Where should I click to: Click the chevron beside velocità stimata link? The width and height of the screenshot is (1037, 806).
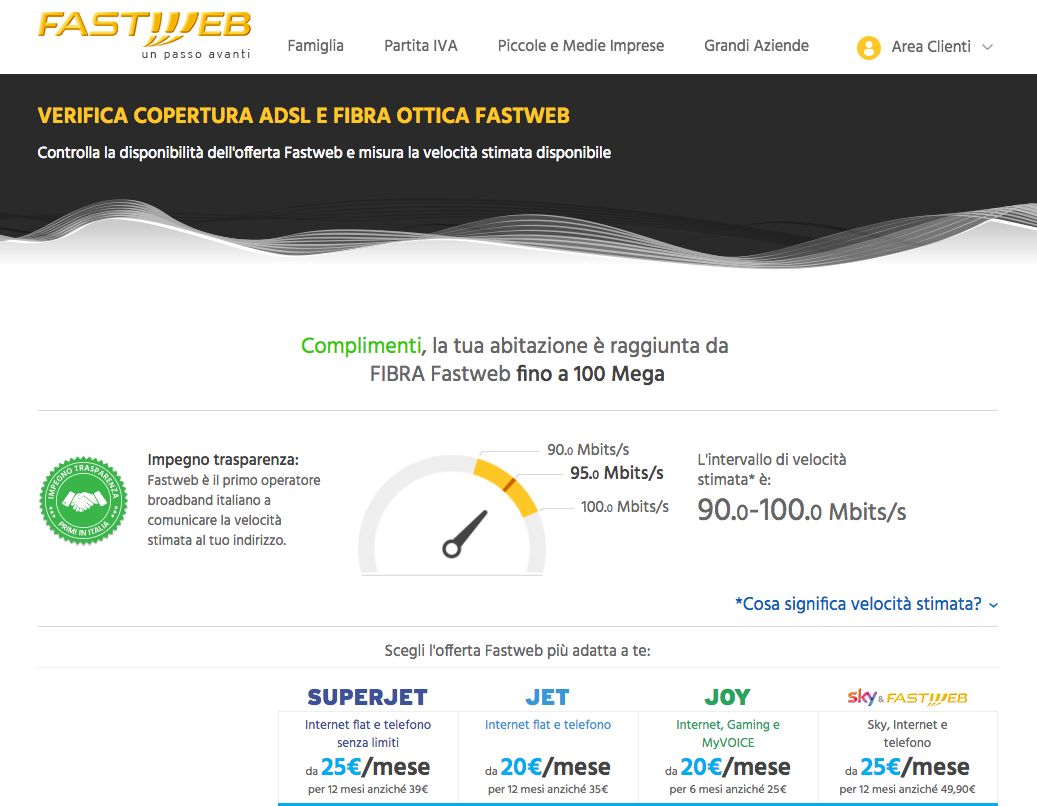pos(991,606)
